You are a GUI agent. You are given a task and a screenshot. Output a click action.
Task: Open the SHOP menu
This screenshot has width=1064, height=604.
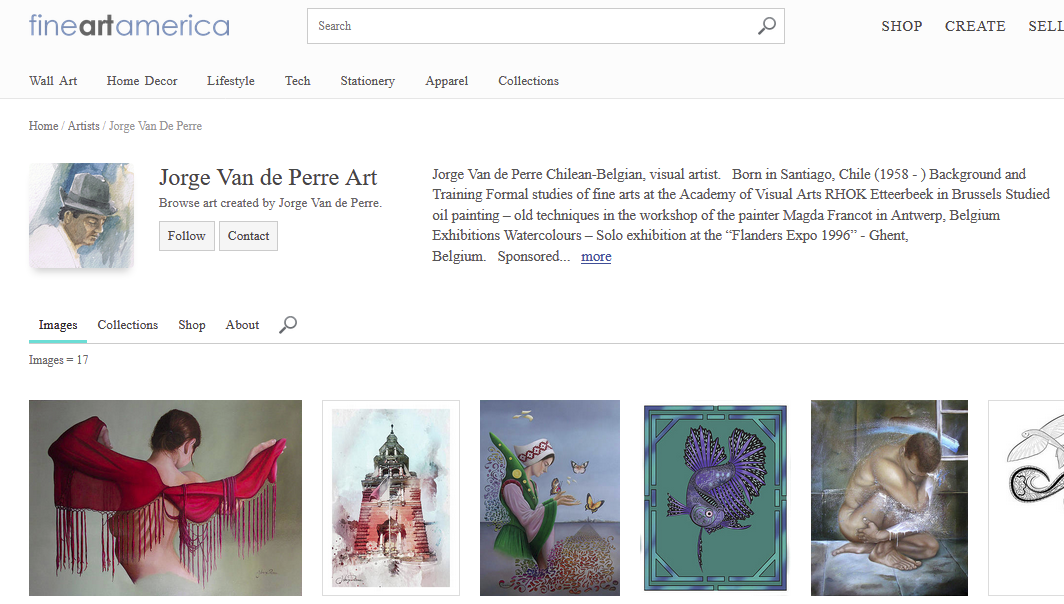pyautogui.click(x=901, y=26)
